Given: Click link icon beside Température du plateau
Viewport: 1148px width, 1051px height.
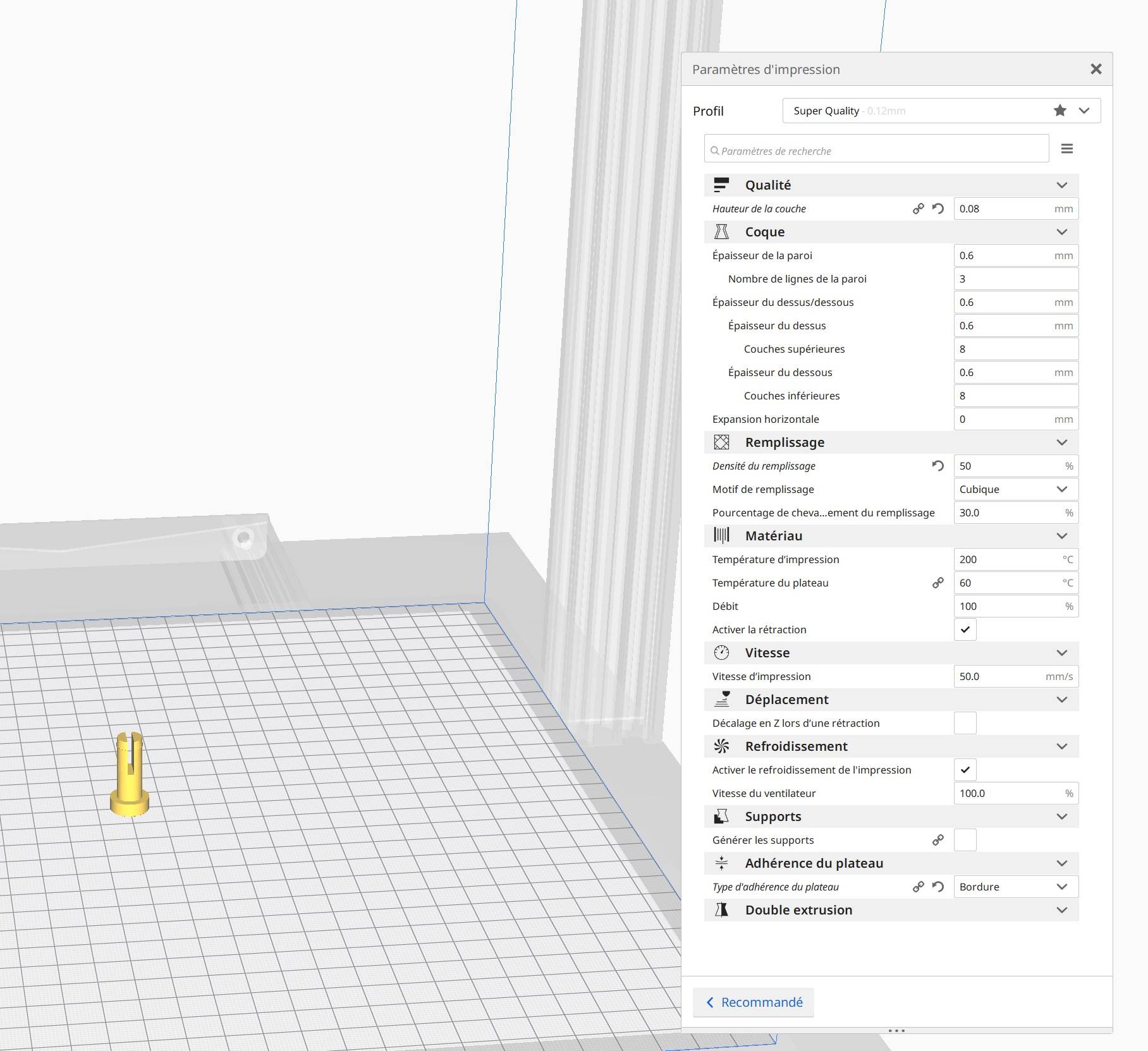Looking at the screenshot, I should 938,583.
